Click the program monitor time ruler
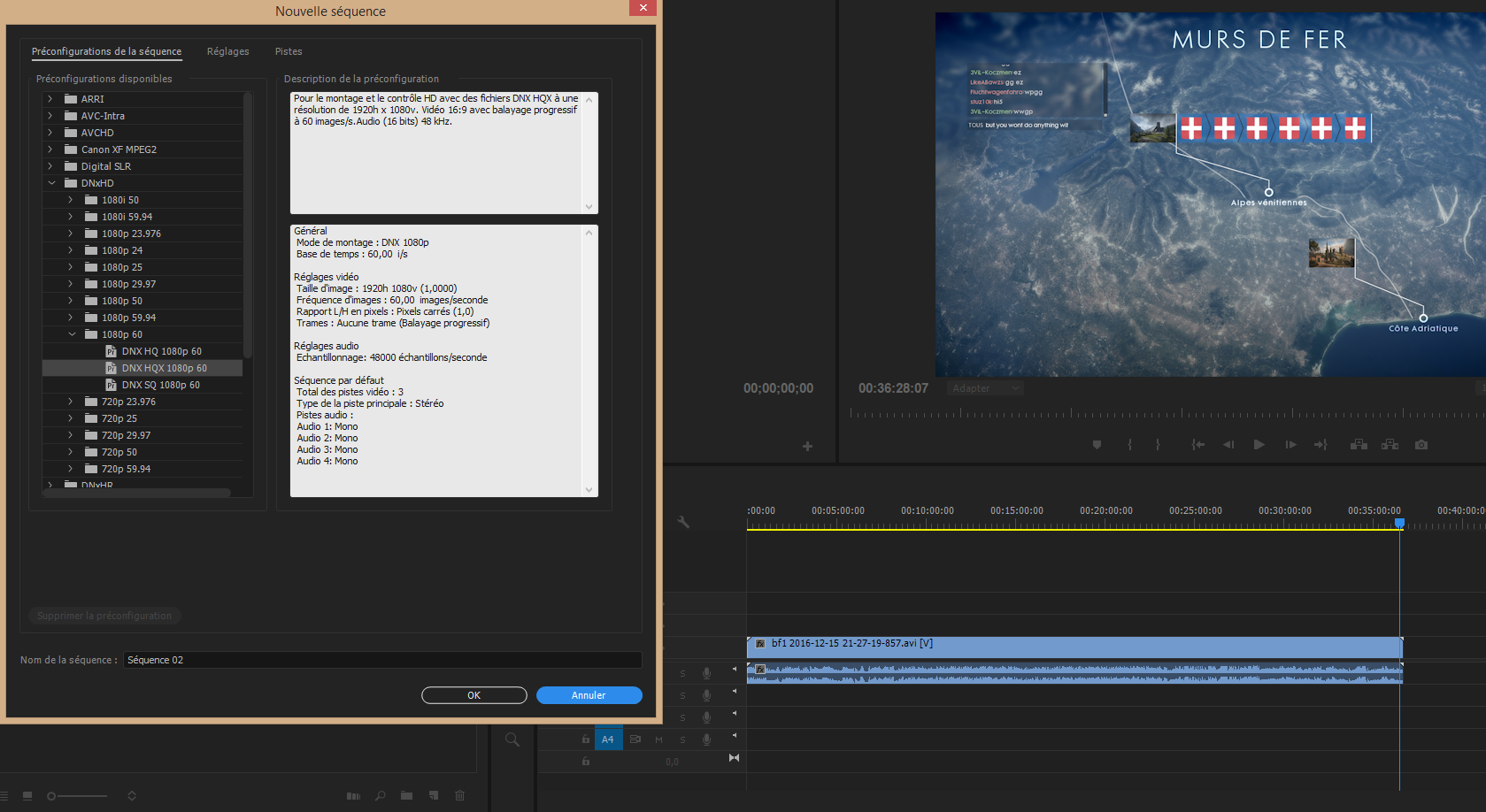The height and width of the screenshot is (812, 1486). click(1166, 413)
